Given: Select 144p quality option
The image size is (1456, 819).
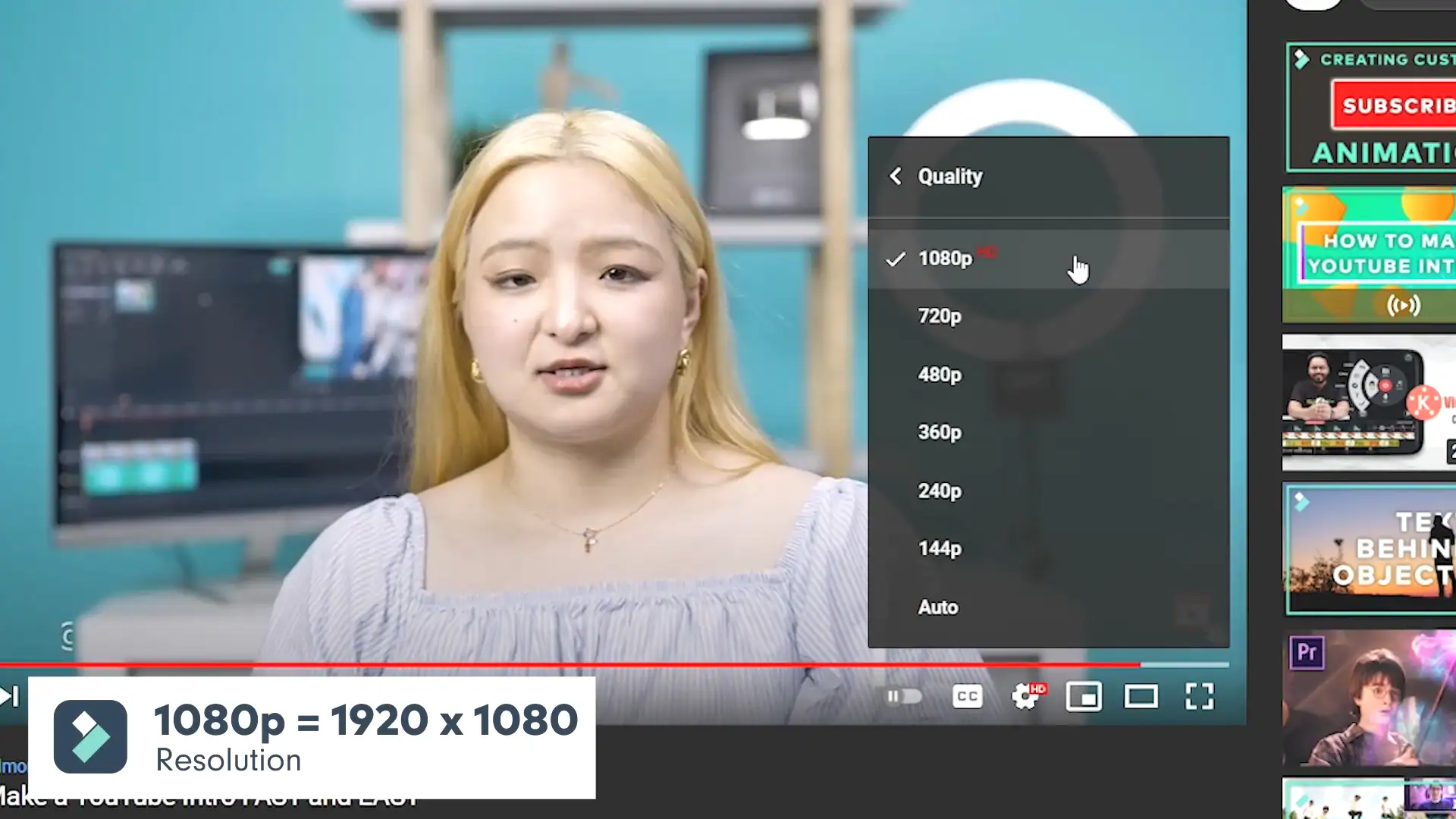Looking at the screenshot, I should coord(940,548).
